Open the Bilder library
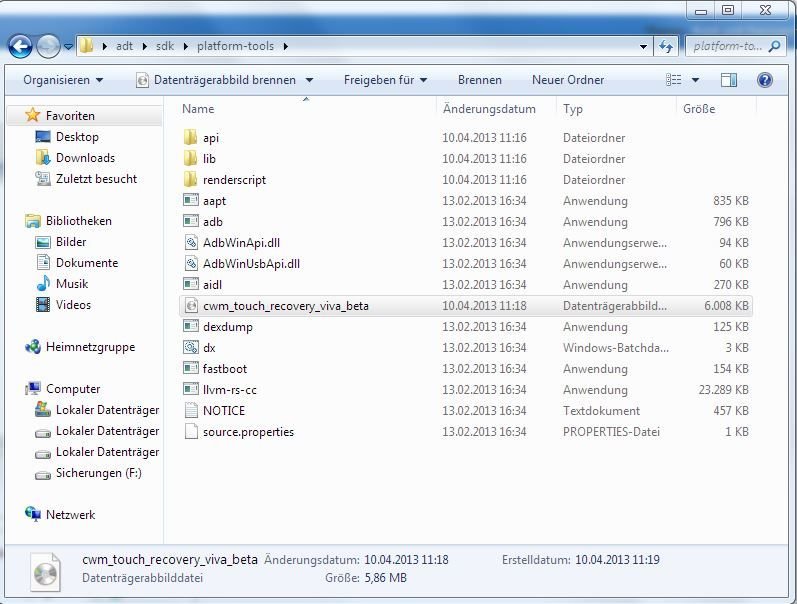 coord(71,242)
